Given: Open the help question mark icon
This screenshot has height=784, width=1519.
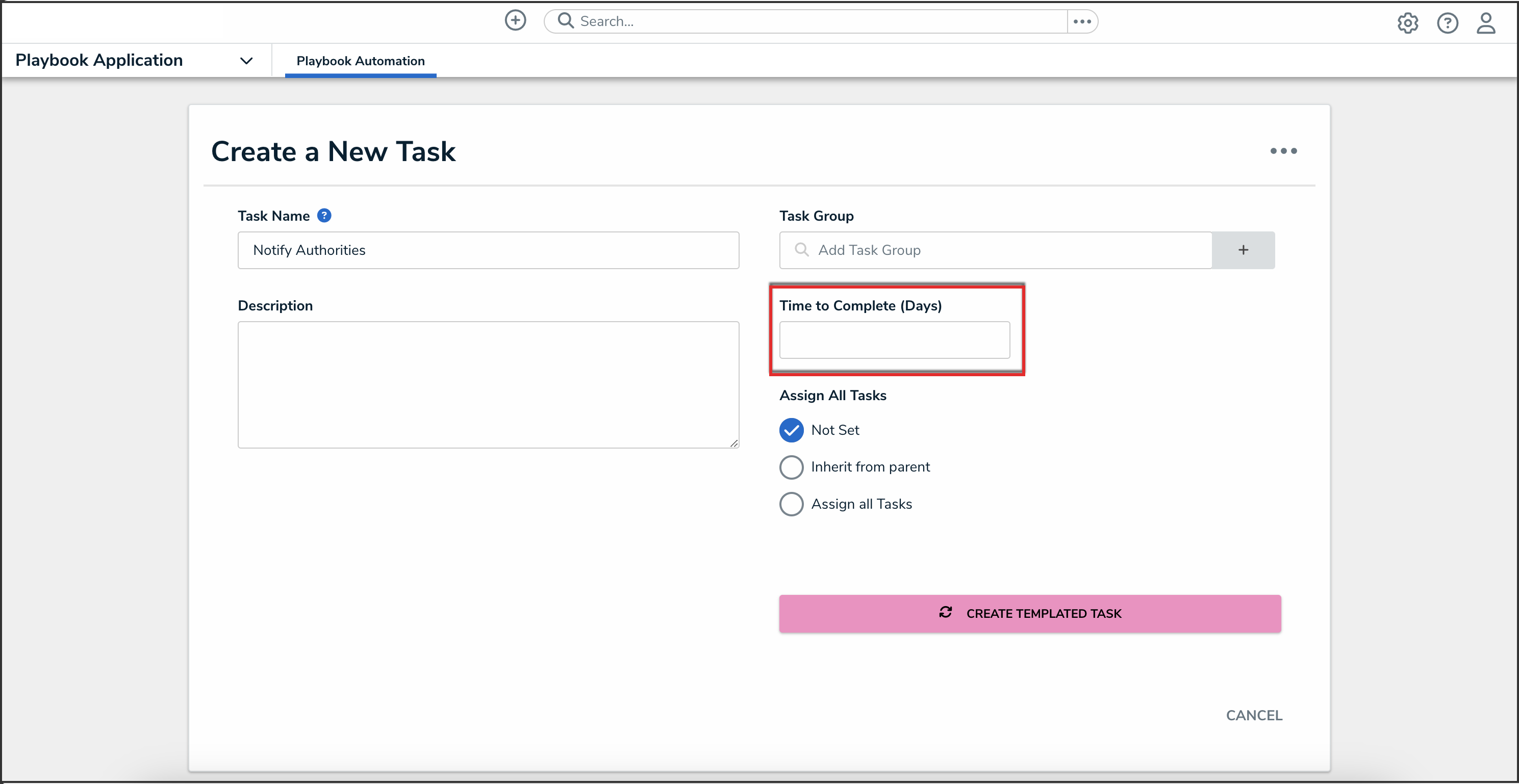Looking at the screenshot, I should tap(1447, 23).
